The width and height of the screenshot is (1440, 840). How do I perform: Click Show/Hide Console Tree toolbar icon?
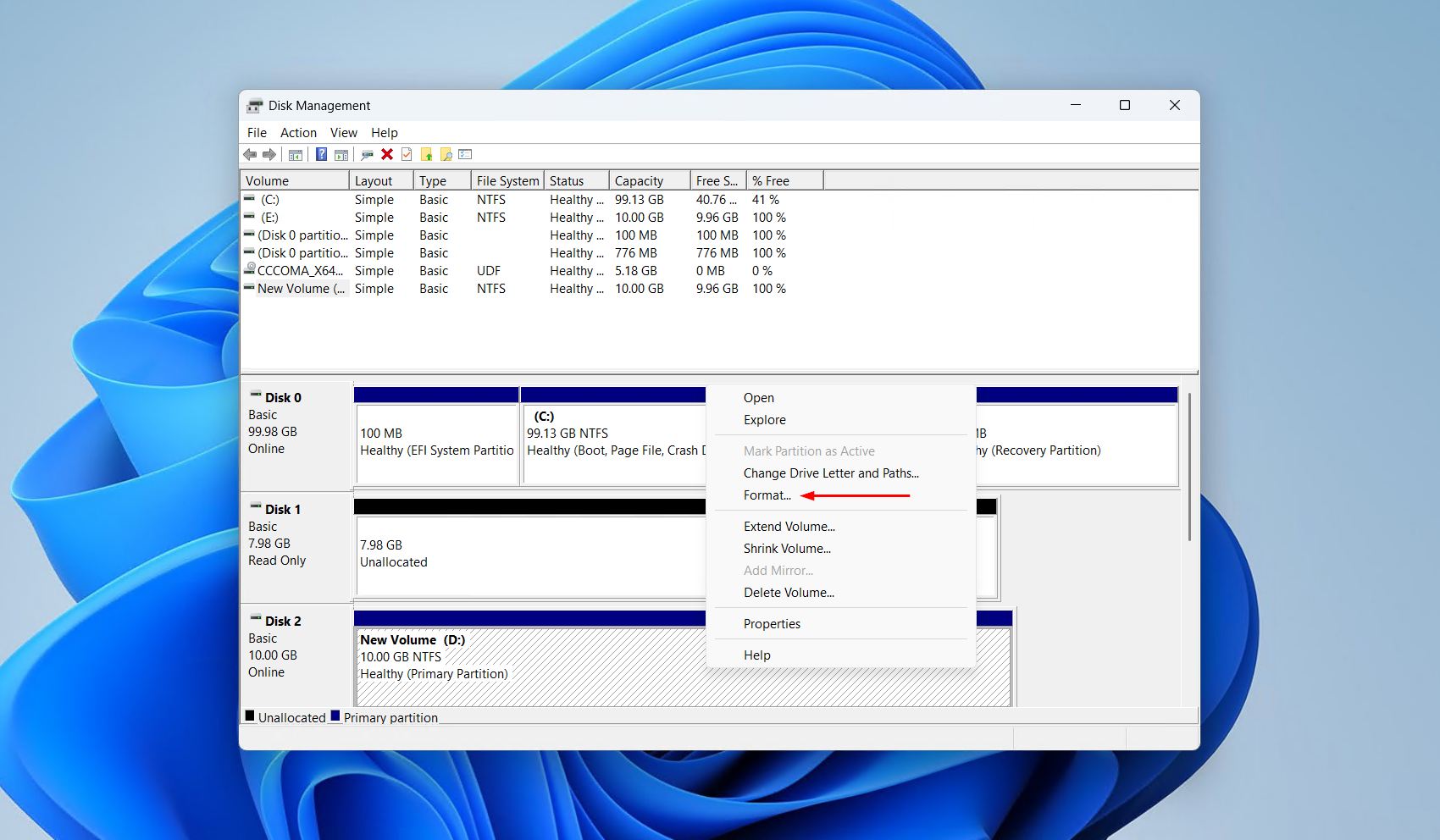(296, 154)
